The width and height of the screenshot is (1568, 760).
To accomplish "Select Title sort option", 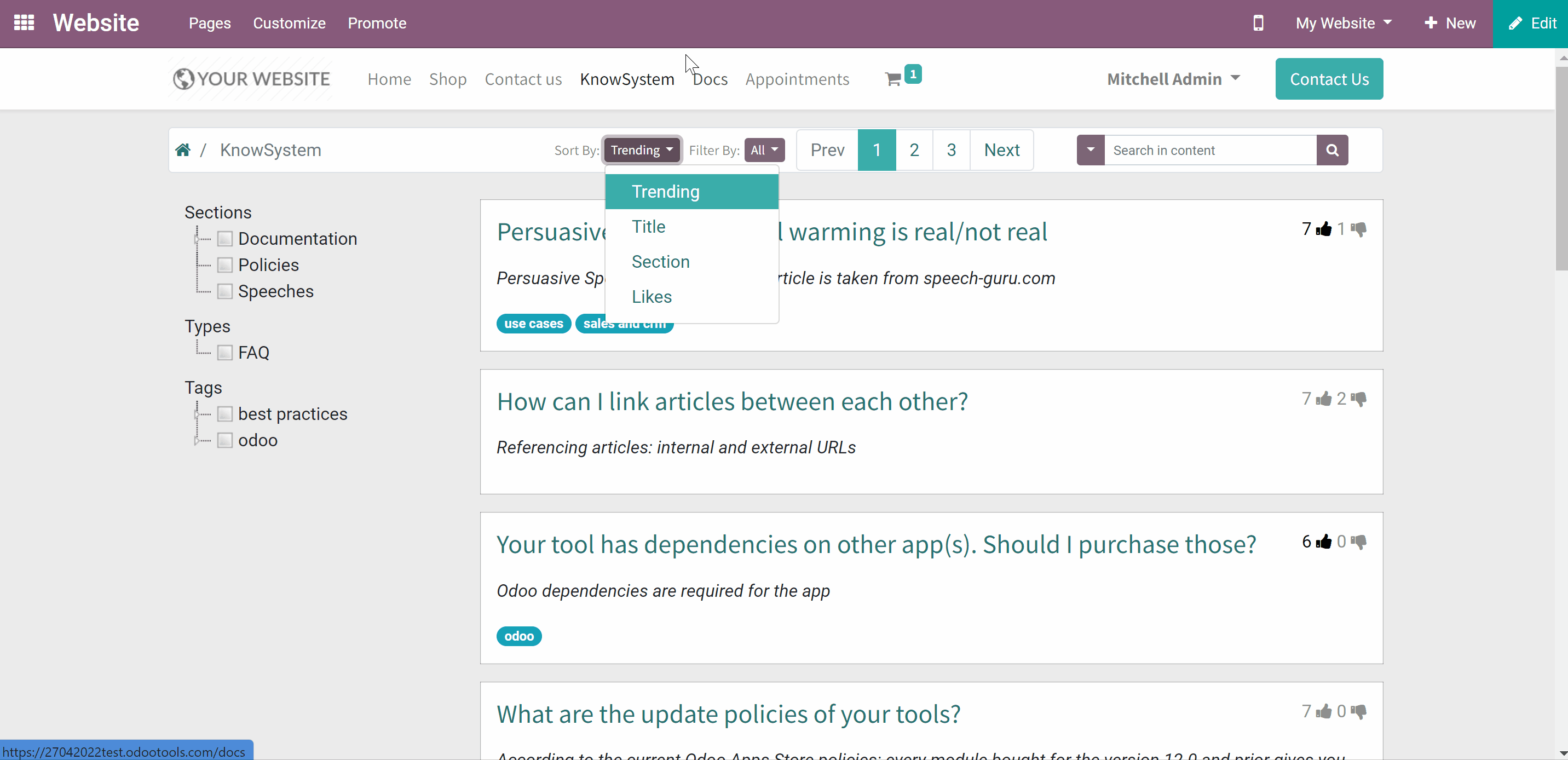I will [x=691, y=227].
